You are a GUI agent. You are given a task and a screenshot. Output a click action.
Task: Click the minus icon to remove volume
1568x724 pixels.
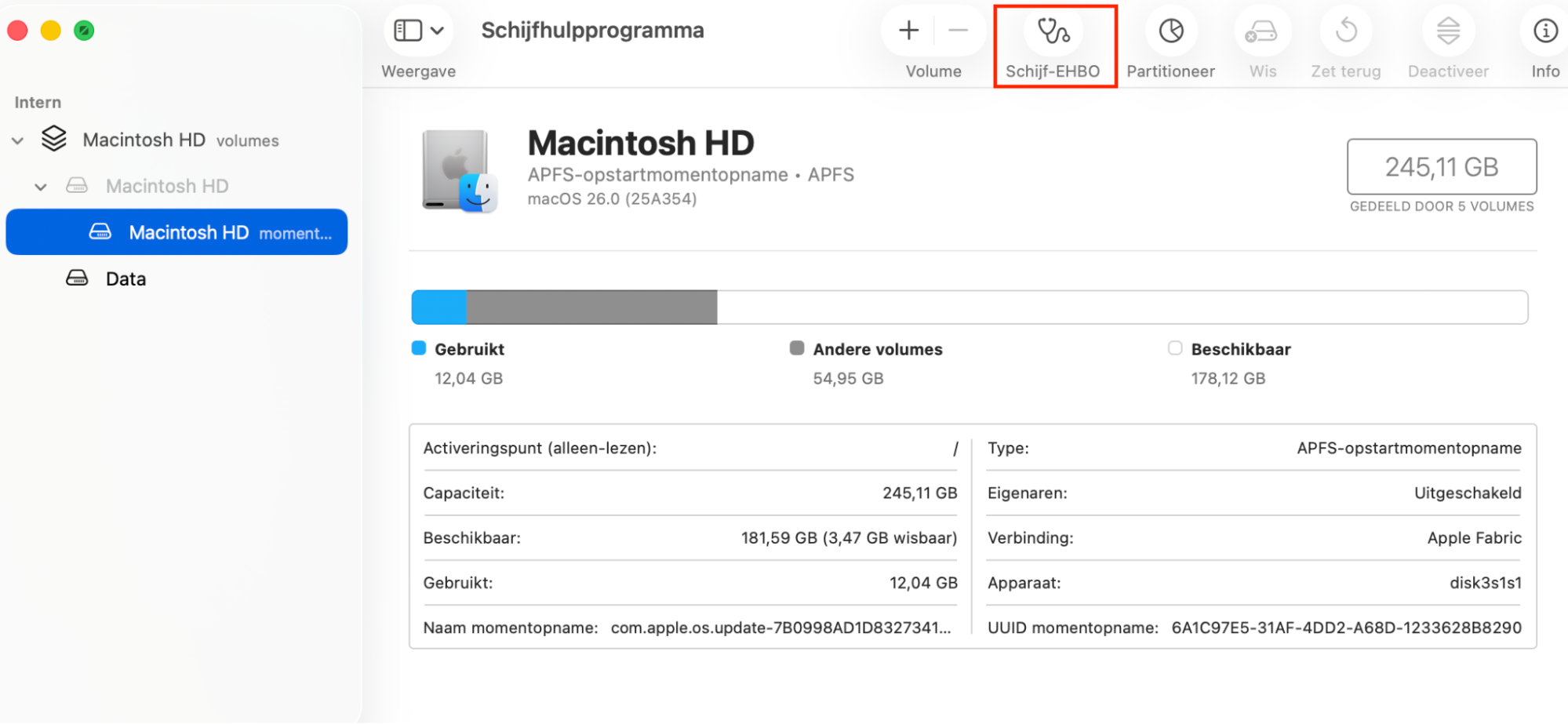click(959, 31)
